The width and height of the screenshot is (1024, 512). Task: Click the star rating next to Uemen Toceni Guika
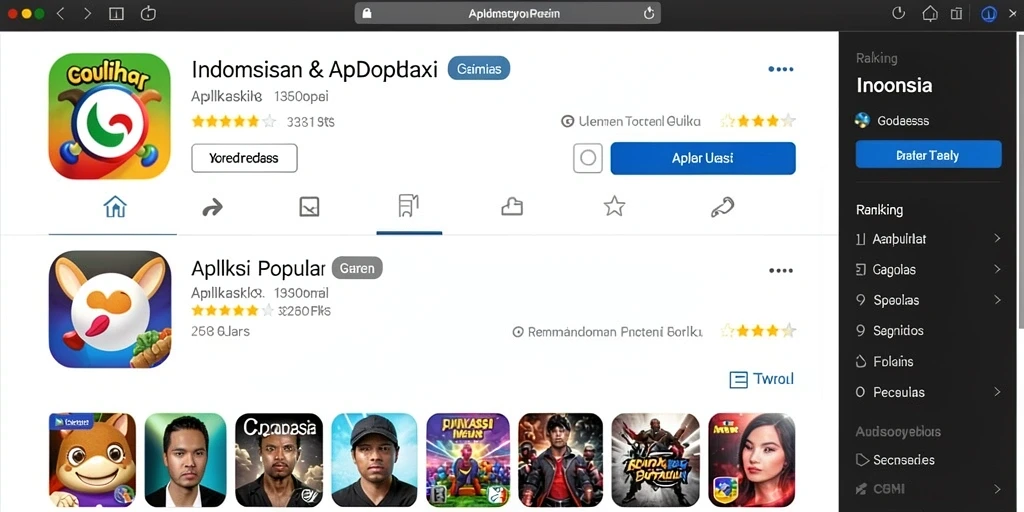[758, 121]
